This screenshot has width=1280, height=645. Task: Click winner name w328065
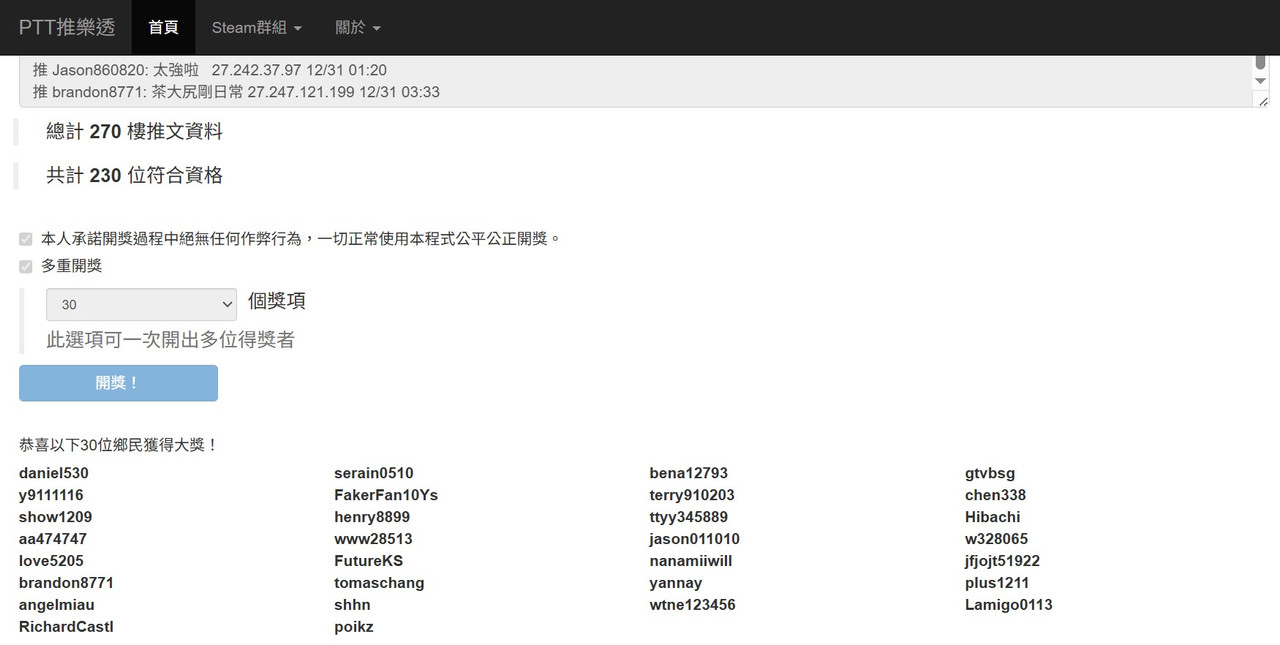pos(996,539)
